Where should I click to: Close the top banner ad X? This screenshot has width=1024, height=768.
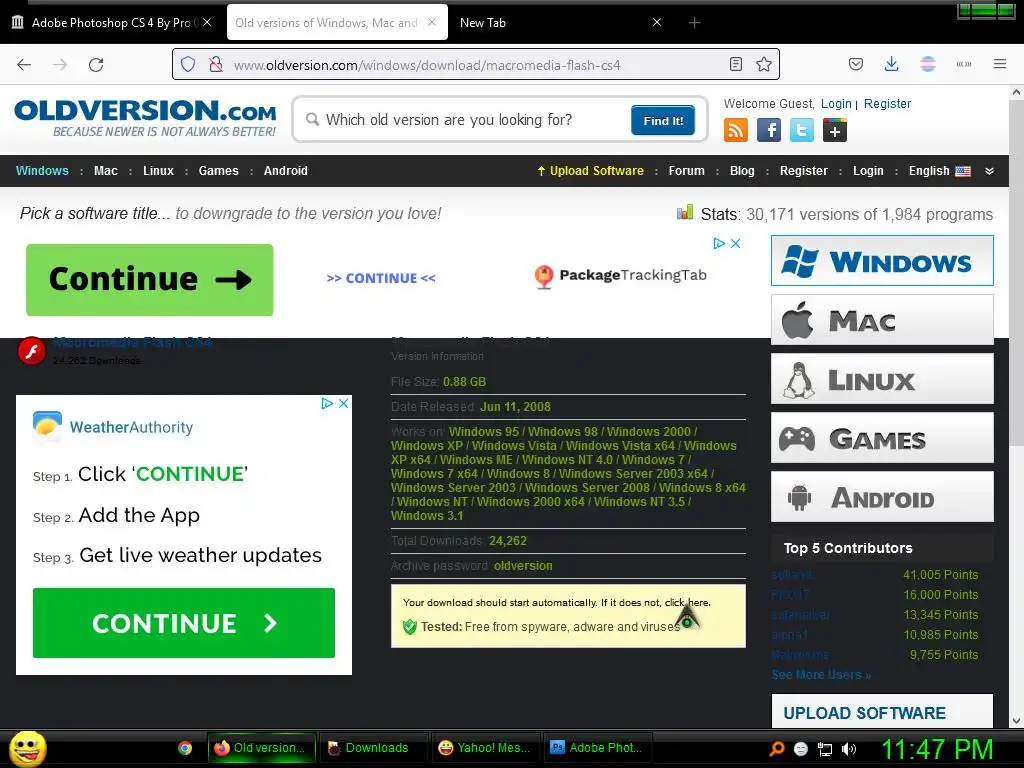pos(735,243)
